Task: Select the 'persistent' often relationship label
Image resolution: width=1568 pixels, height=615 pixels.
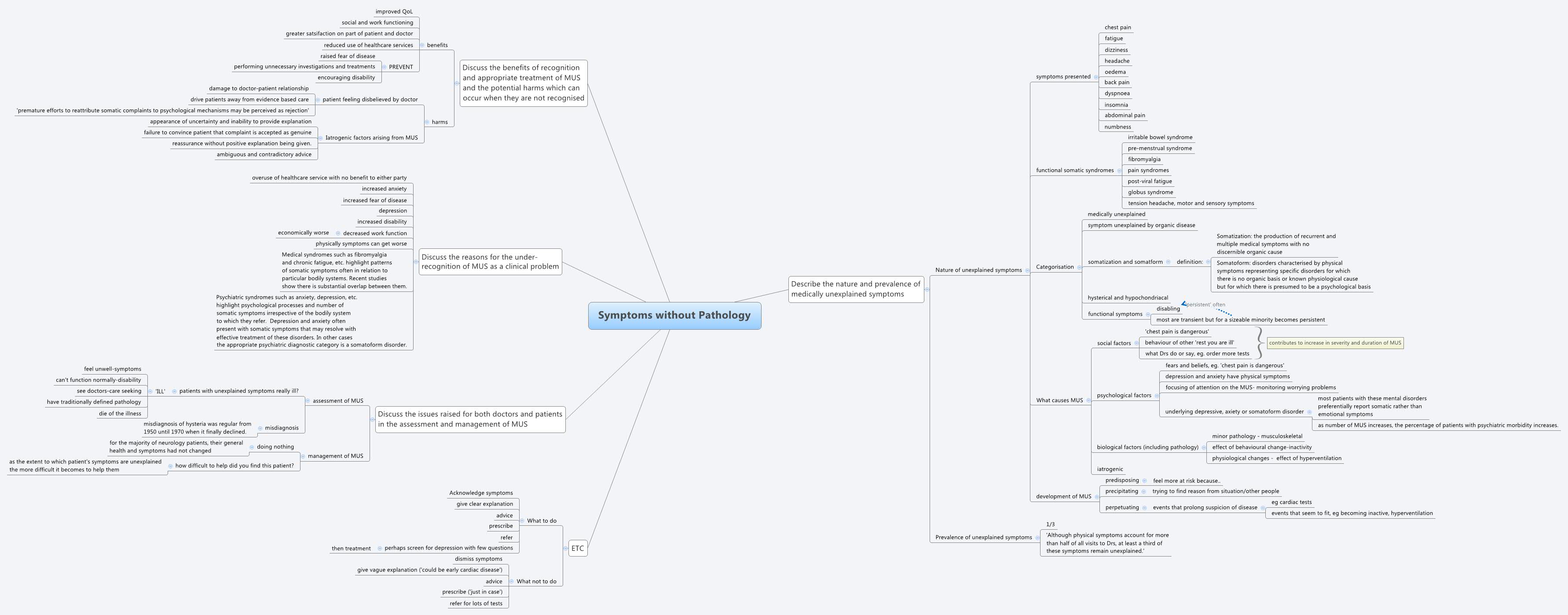Action: point(1205,305)
